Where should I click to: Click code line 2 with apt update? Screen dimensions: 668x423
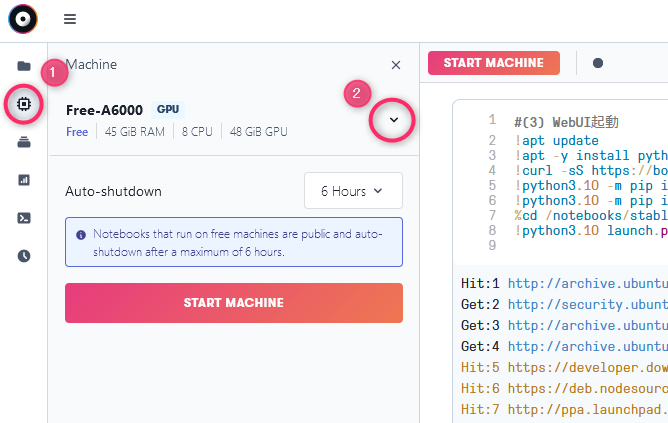(556, 141)
